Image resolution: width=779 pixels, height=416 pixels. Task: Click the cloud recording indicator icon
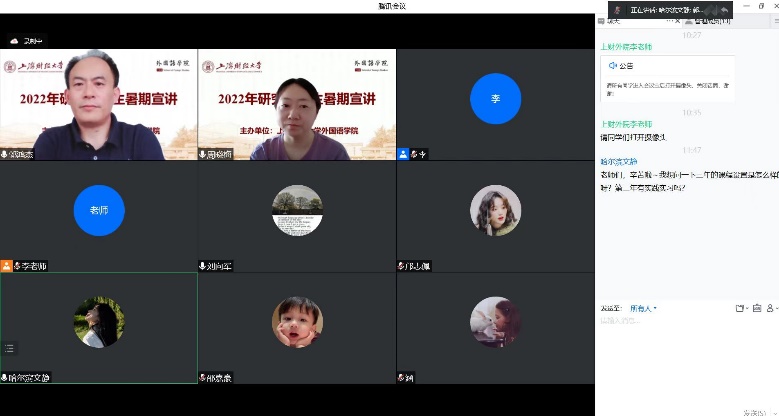point(15,41)
